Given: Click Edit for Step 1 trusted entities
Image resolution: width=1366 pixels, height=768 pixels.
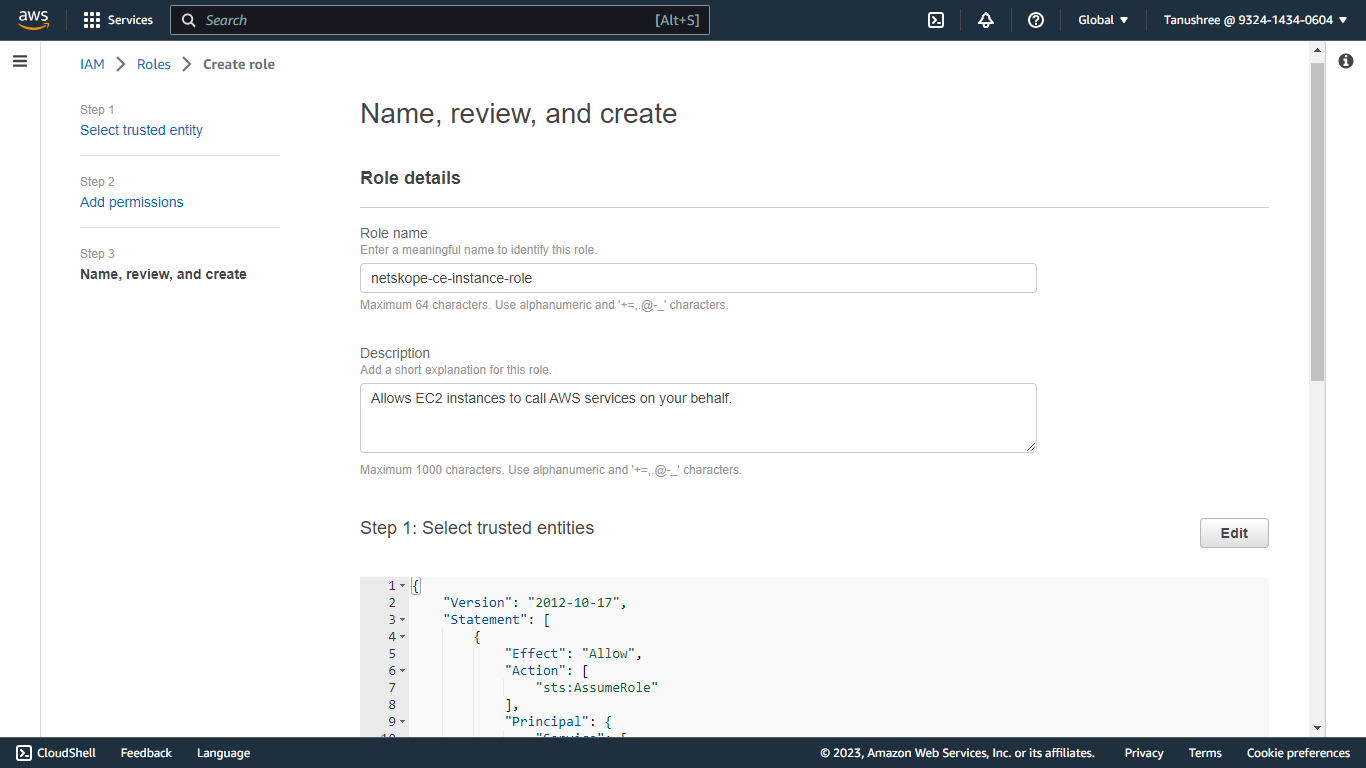Looking at the screenshot, I should click(x=1234, y=533).
